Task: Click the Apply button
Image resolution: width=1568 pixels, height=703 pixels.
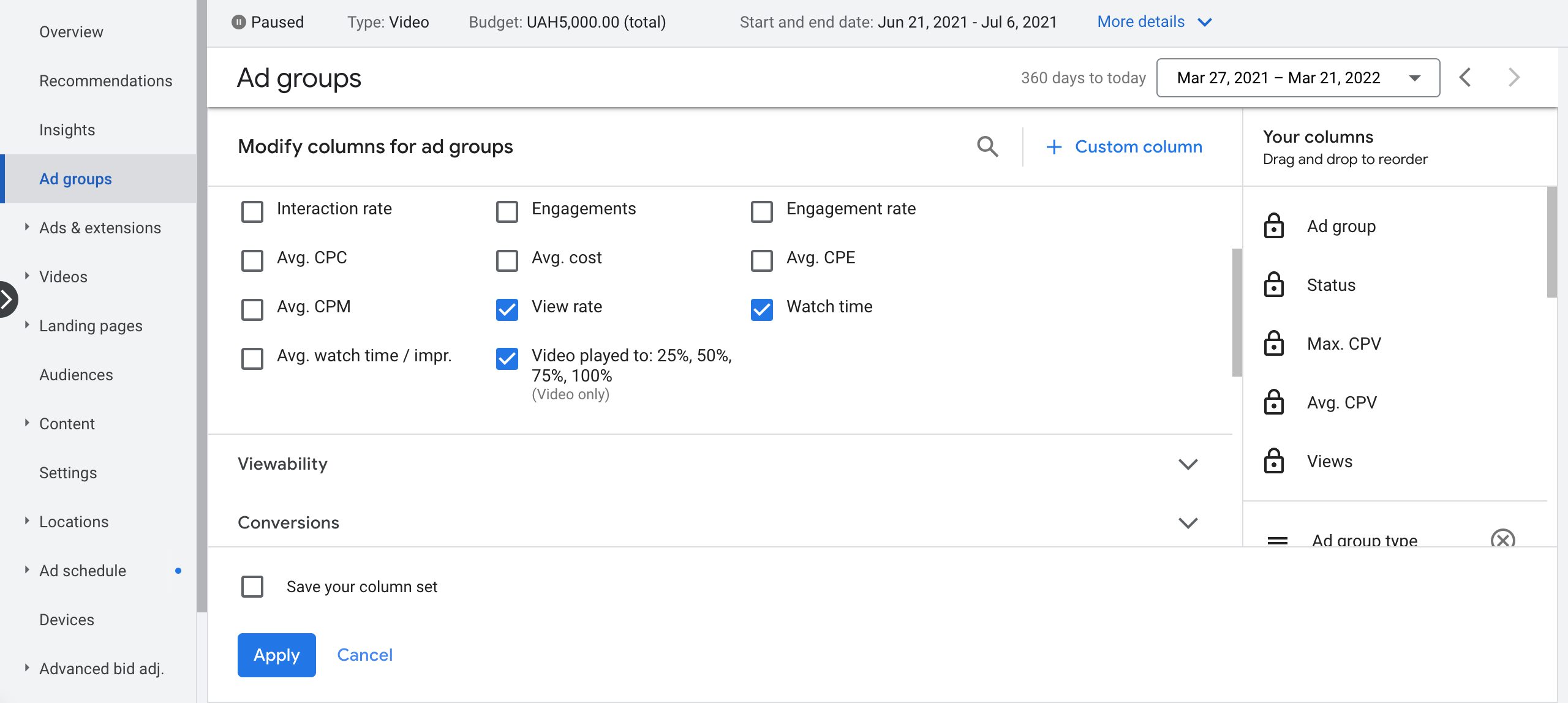Action: pos(276,655)
